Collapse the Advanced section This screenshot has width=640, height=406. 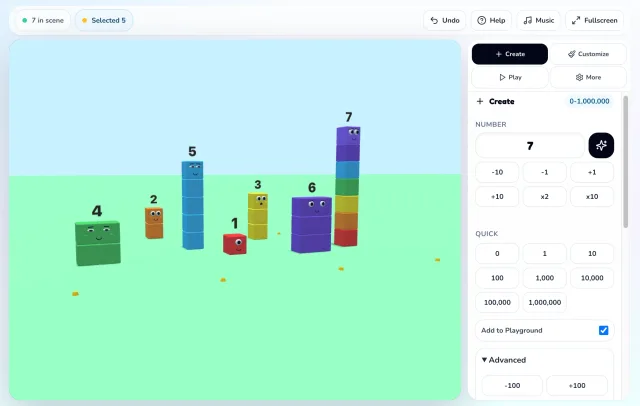(504, 360)
